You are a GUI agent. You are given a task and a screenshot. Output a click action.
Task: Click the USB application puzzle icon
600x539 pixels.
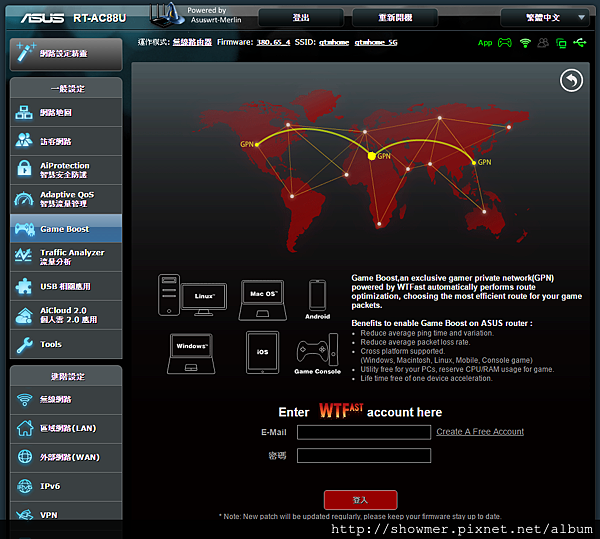24,286
